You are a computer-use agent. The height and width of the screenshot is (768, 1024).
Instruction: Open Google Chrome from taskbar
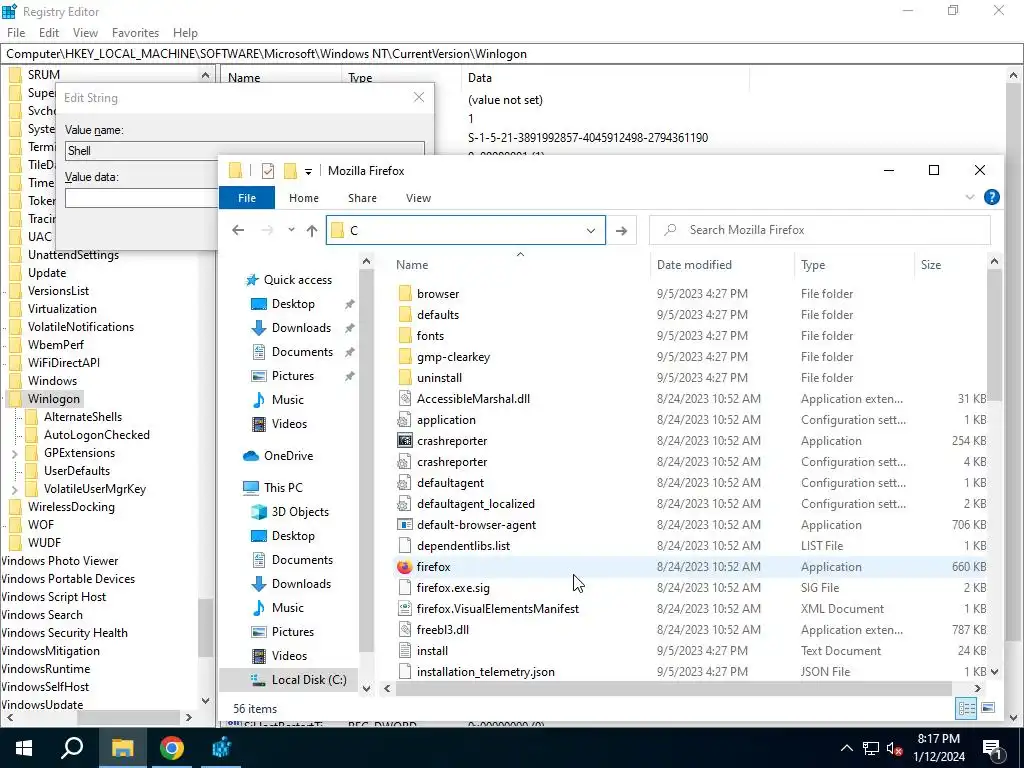pyautogui.click(x=172, y=748)
